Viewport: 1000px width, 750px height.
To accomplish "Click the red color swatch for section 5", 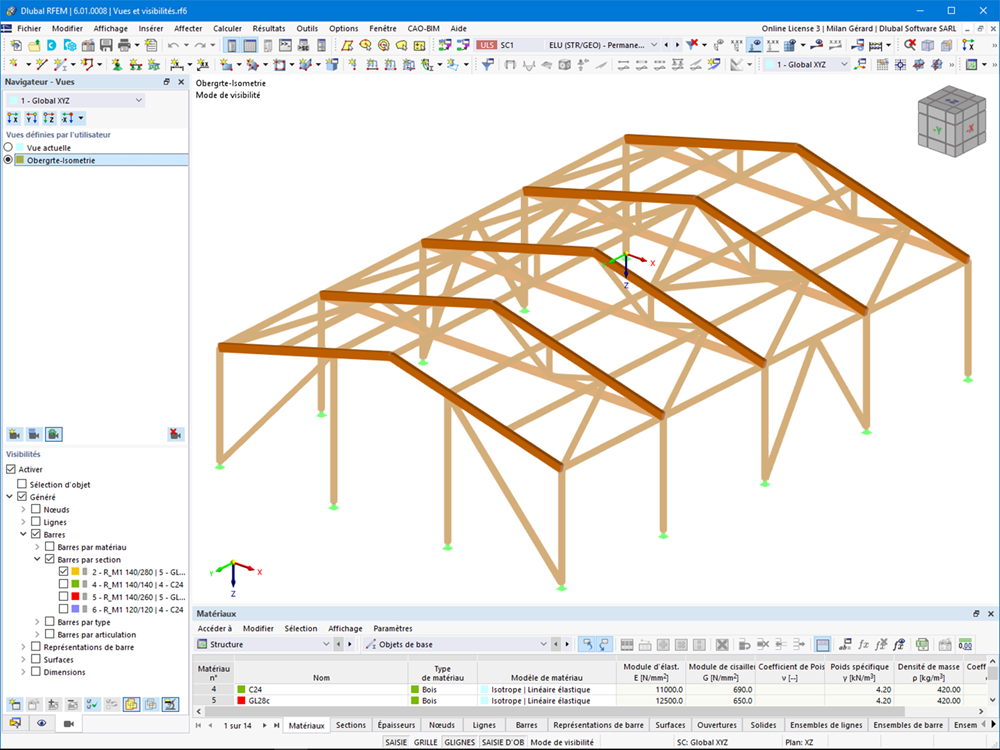I will point(75,596).
